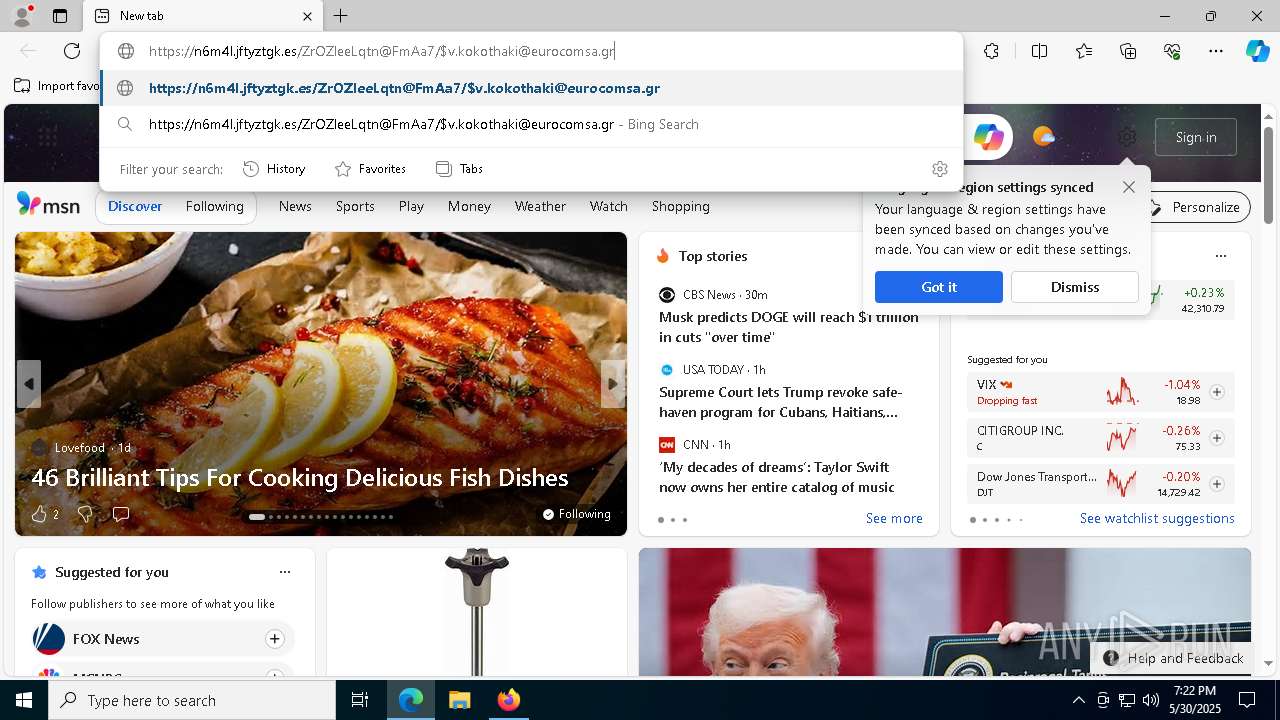Open the Sports menu item

pos(355,206)
